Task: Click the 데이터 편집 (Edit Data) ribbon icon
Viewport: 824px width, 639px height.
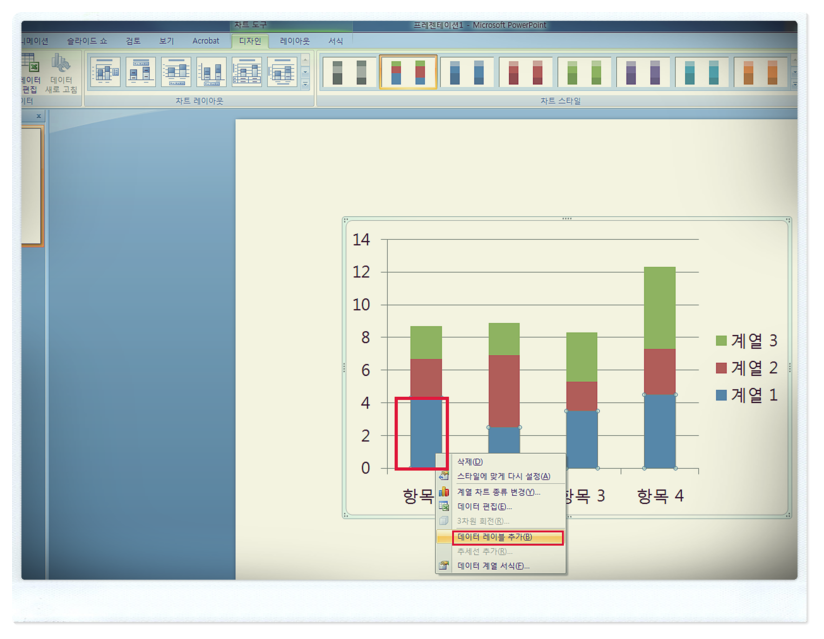Action: coord(30,68)
